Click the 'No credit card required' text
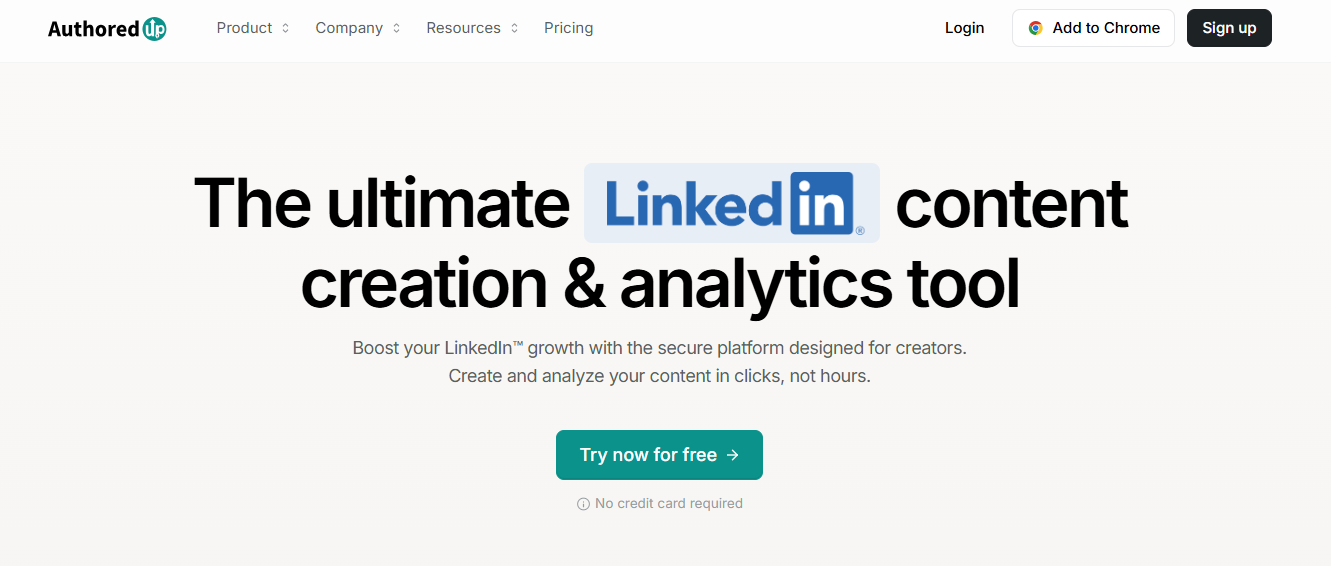This screenshot has width=1331, height=566. (x=668, y=504)
